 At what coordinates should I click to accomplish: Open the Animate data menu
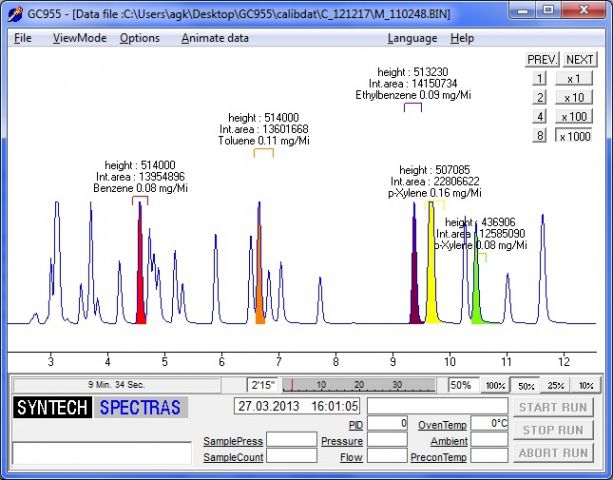point(215,38)
